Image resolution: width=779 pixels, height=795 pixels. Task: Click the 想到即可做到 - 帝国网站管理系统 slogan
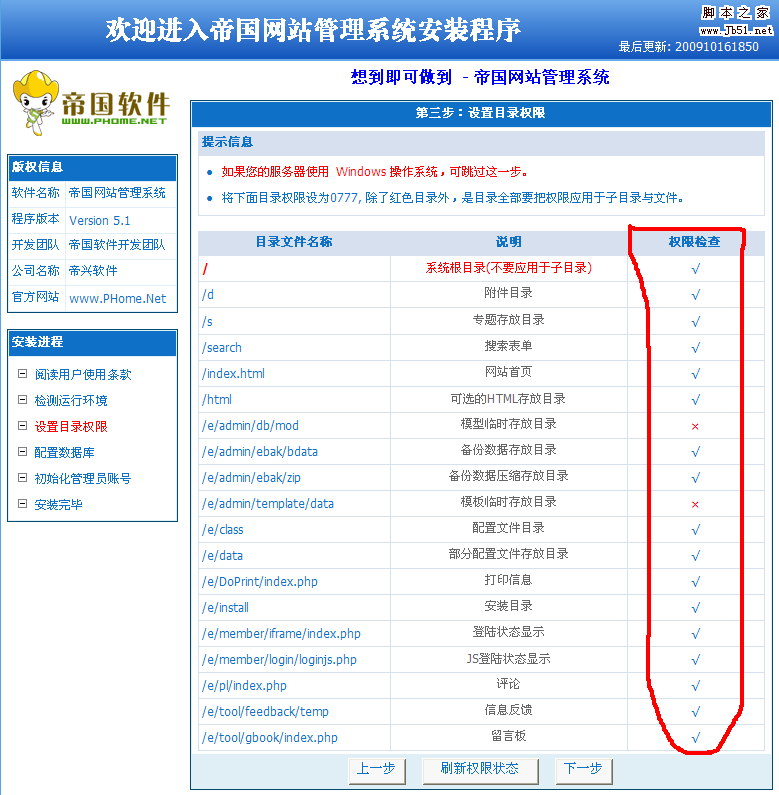click(x=480, y=78)
